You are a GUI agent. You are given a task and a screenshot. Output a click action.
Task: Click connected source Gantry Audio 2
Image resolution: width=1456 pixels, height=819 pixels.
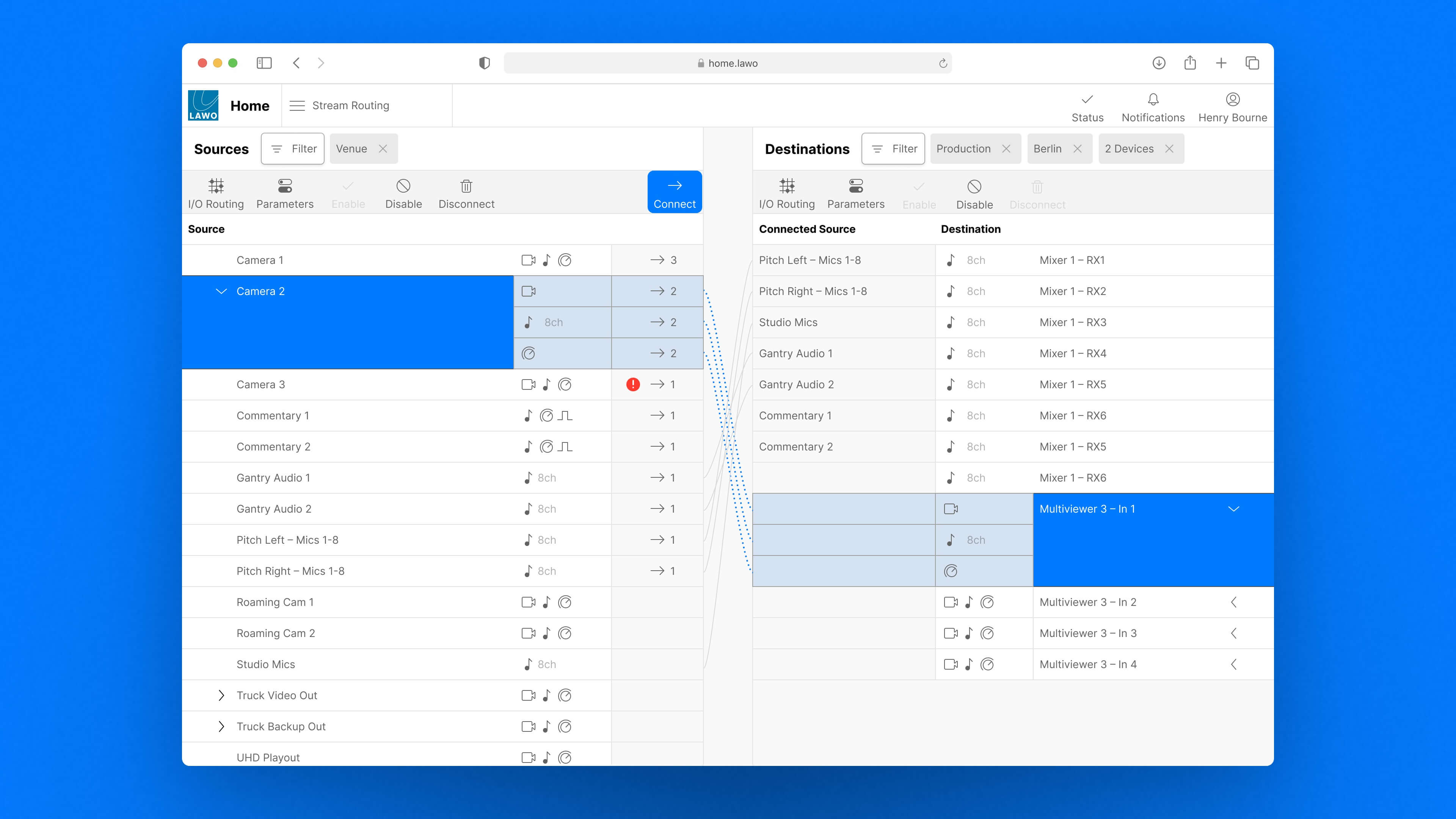796,384
